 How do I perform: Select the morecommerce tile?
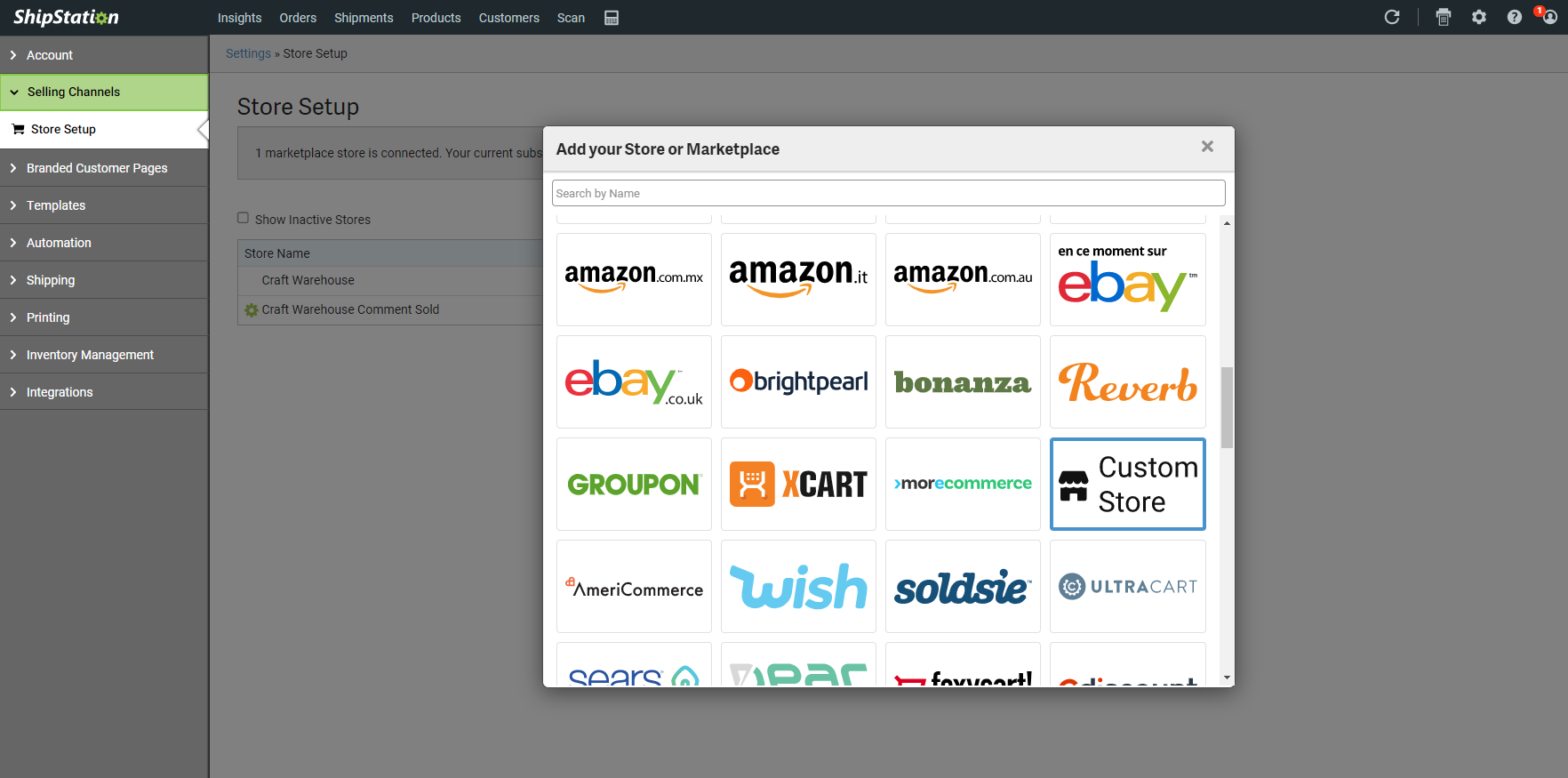coord(963,484)
